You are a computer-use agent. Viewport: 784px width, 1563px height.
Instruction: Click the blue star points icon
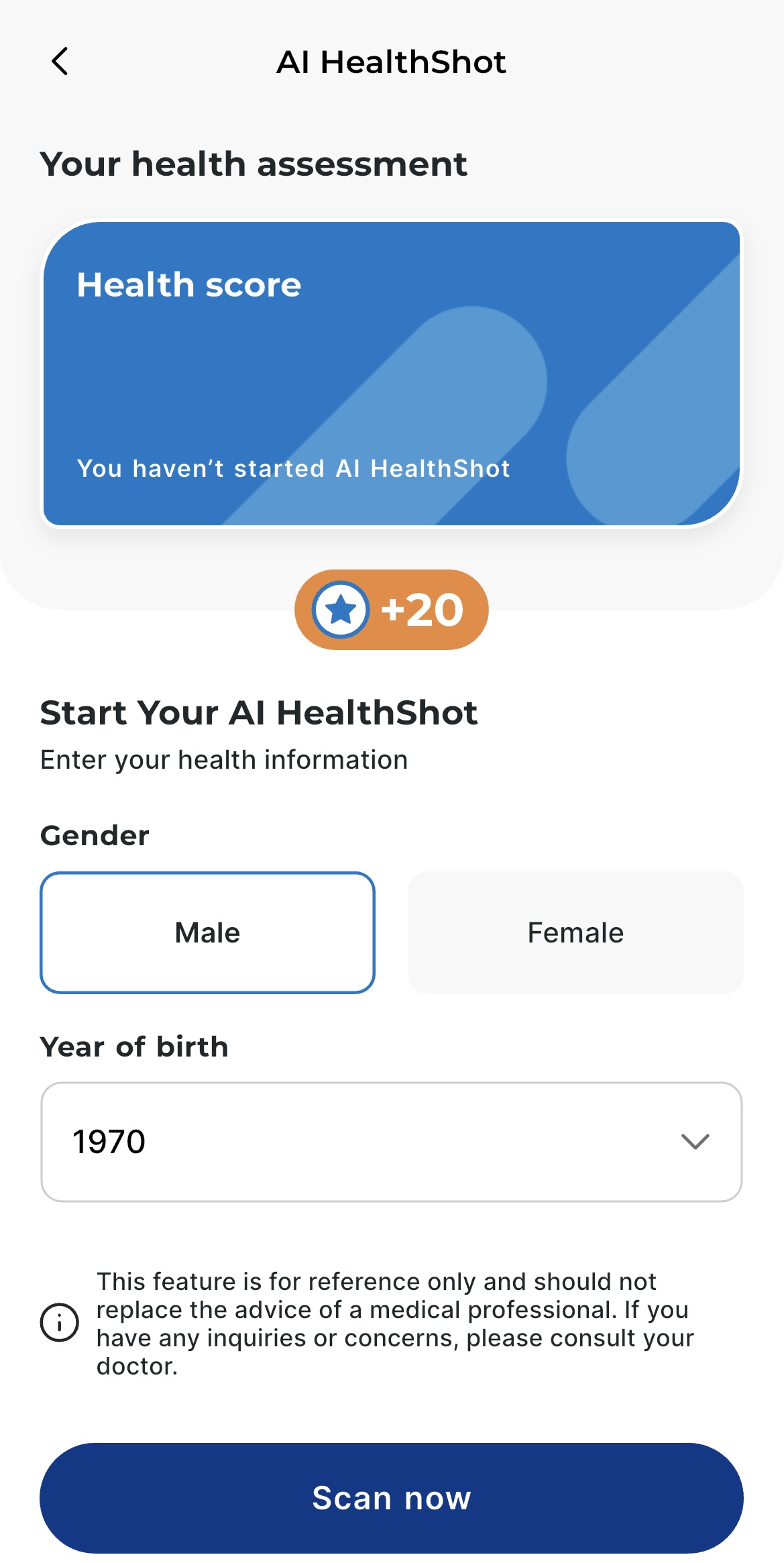click(x=341, y=610)
